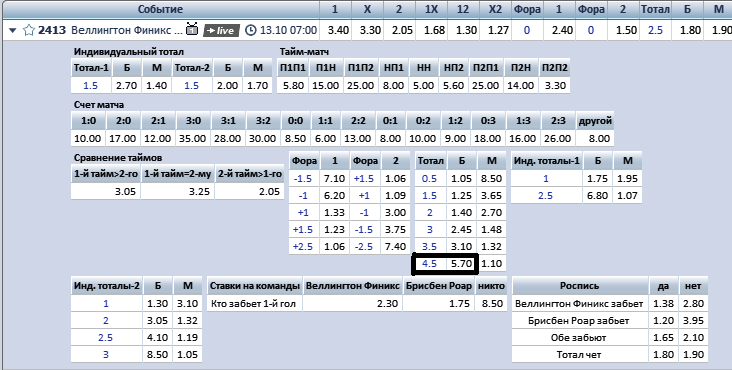The width and height of the screenshot is (732, 370).
Task: Select Тотал-1 over odds 2.70
Action: pos(127,85)
